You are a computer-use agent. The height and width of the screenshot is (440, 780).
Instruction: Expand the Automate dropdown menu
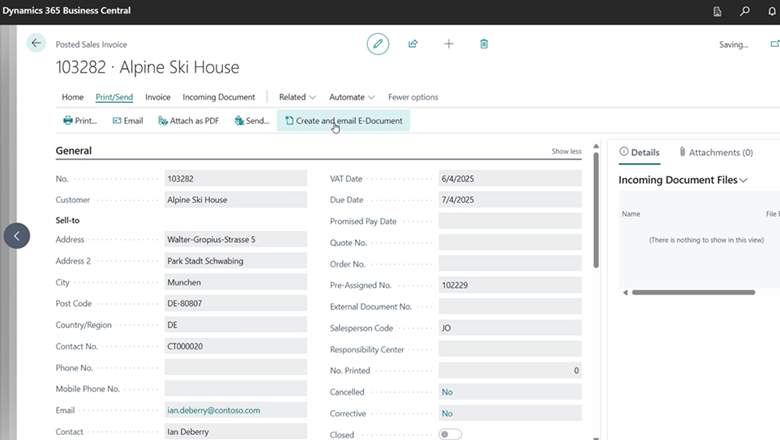click(352, 97)
